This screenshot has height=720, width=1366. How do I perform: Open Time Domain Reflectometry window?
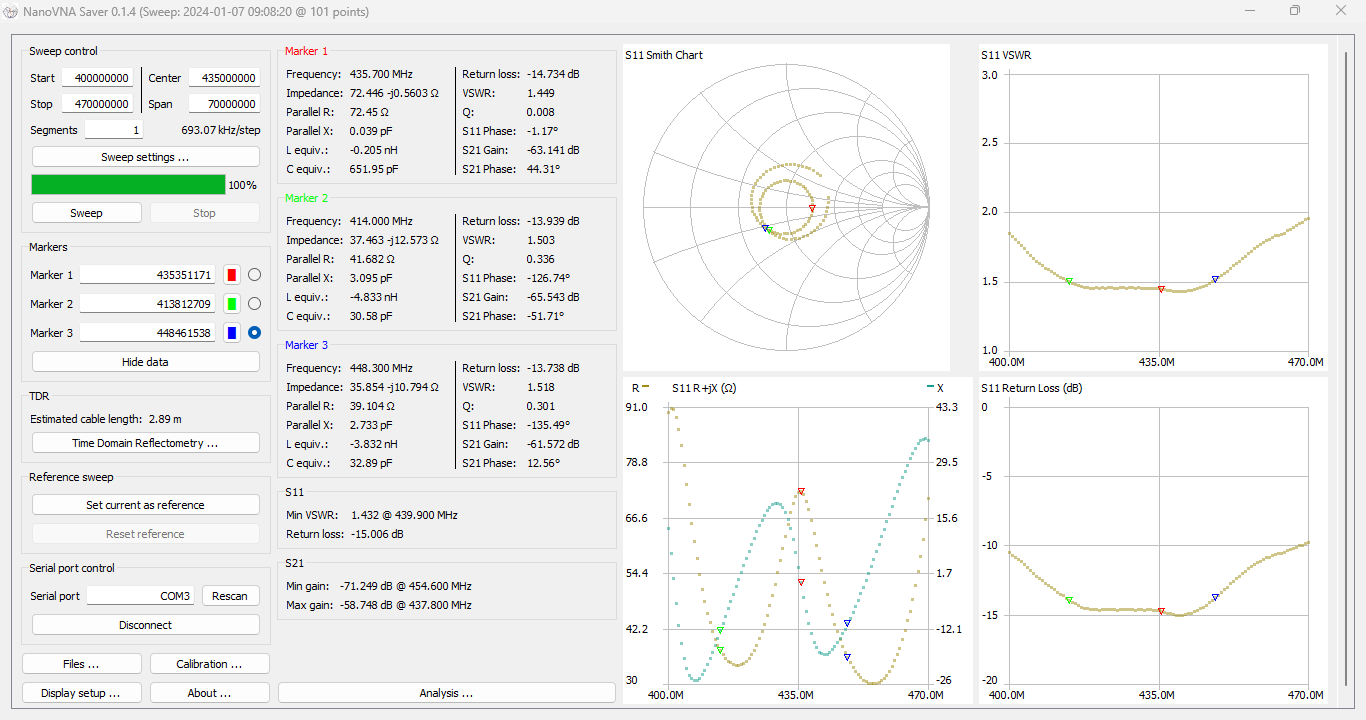[x=145, y=443]
